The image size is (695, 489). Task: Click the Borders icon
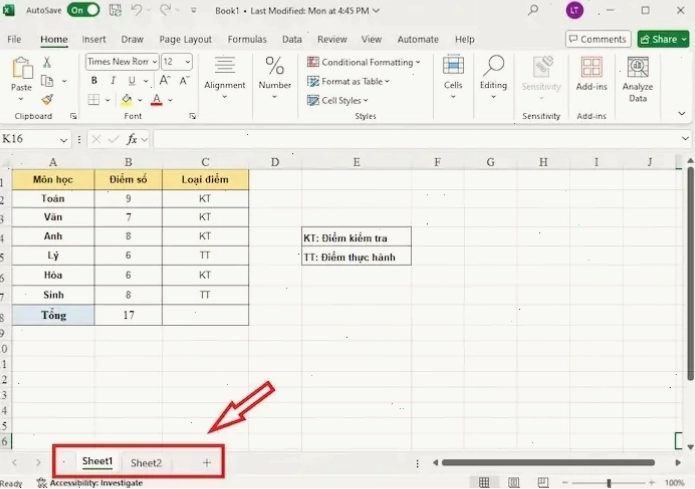coord(94,100)
